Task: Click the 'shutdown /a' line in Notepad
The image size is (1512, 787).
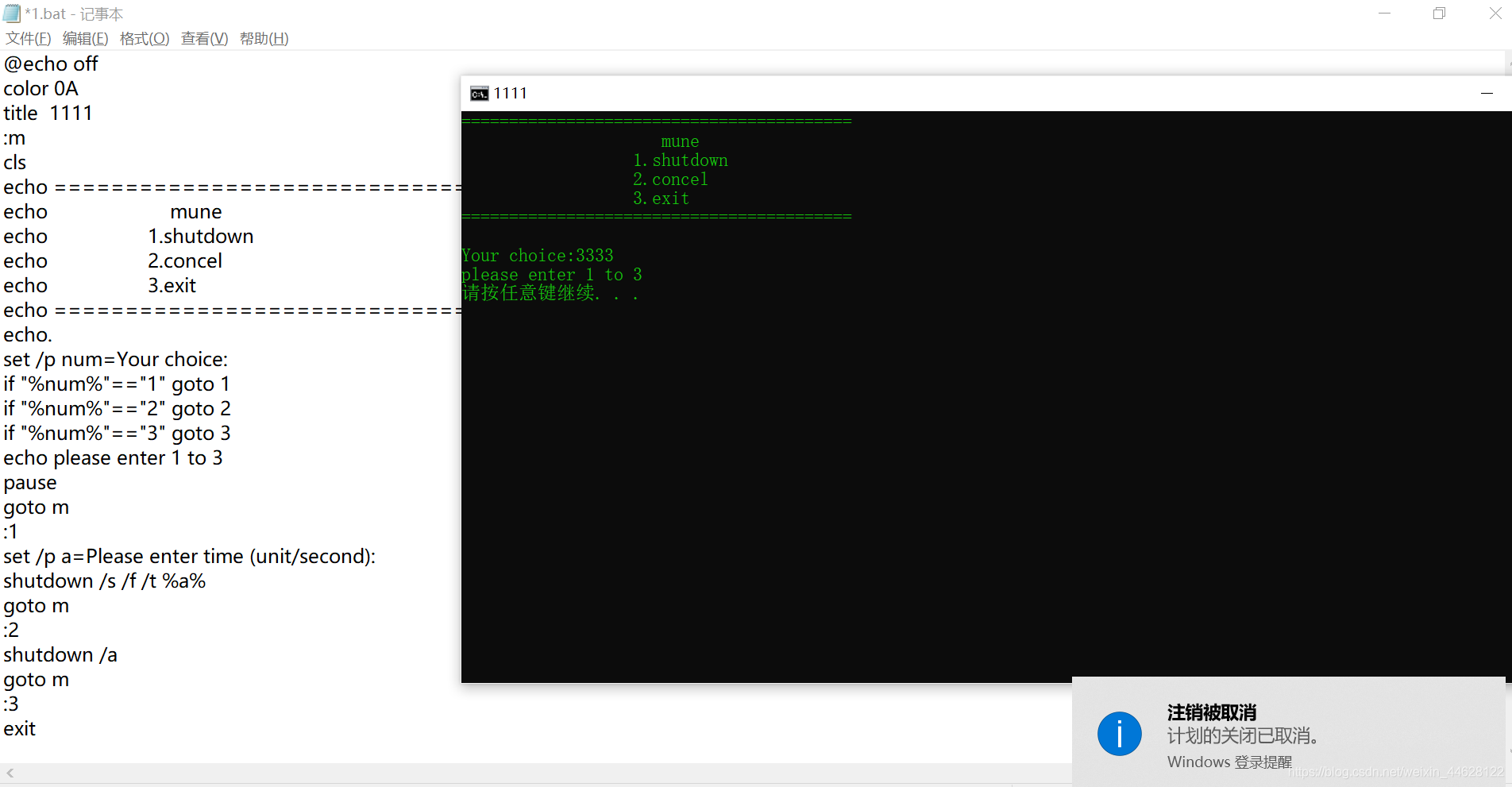Action: [60, 654]
